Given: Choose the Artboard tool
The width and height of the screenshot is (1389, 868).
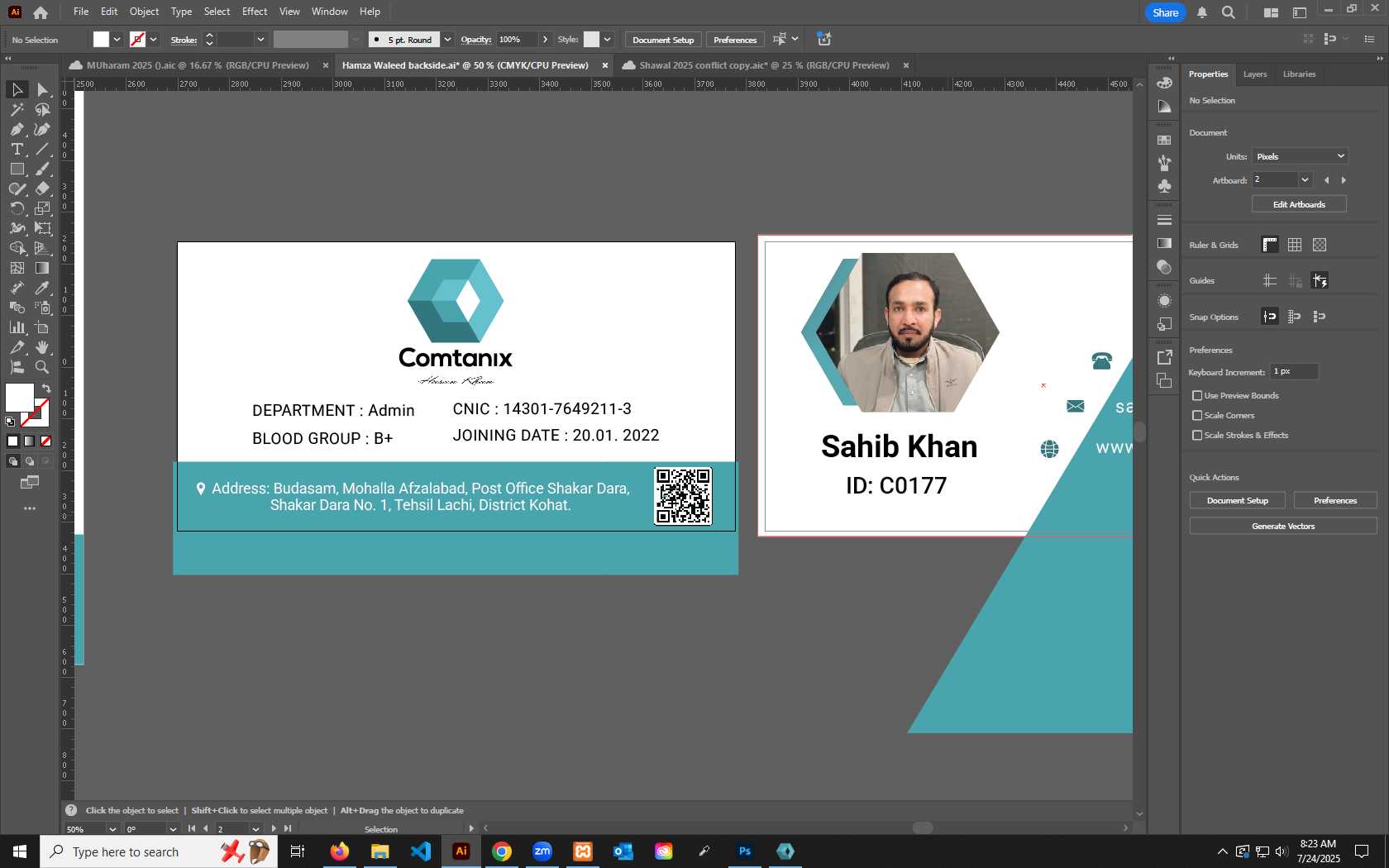Looking at the screenshot, I should tap(42, 327).
